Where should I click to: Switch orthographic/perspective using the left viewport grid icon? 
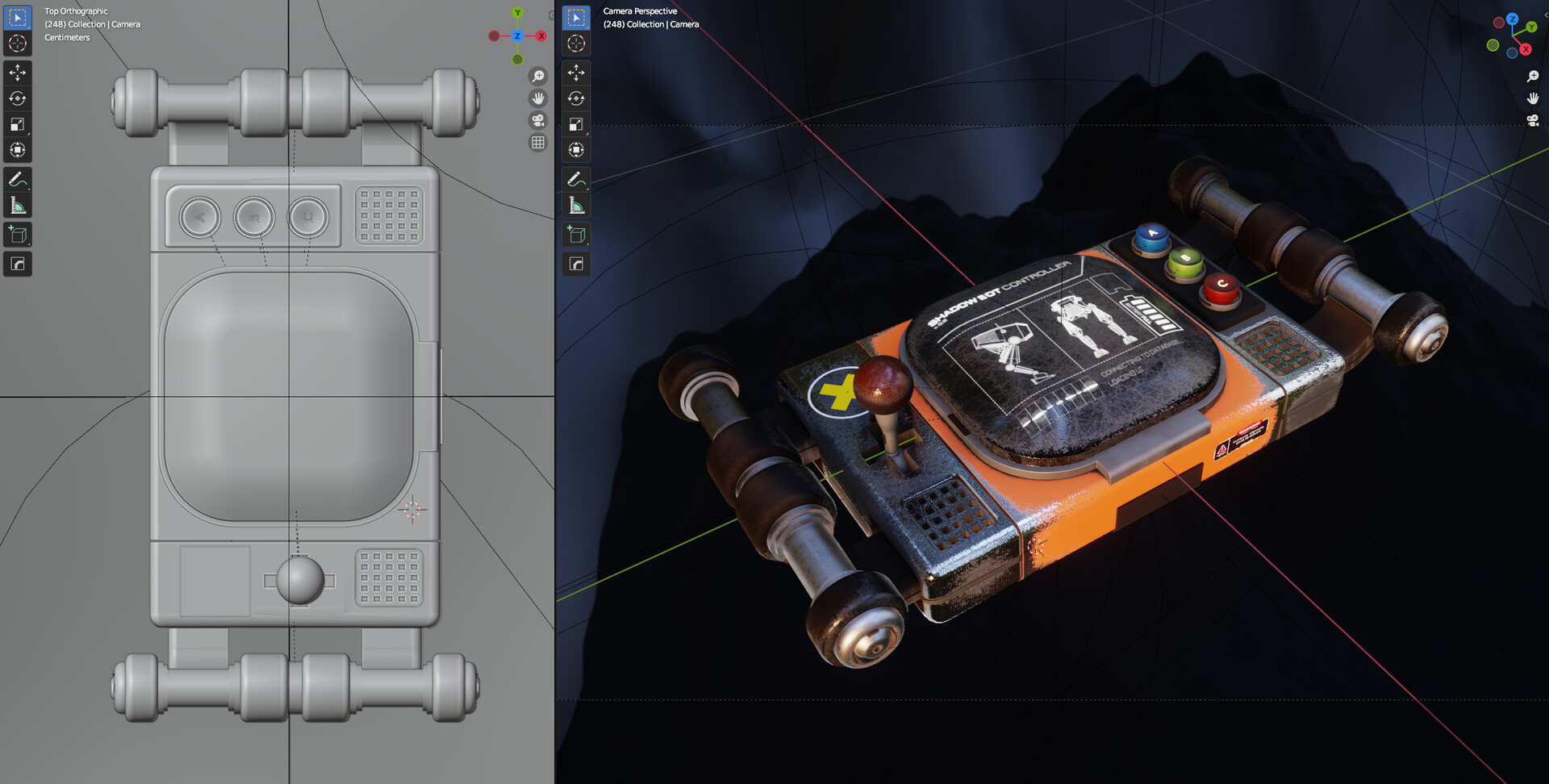(538, 143)
